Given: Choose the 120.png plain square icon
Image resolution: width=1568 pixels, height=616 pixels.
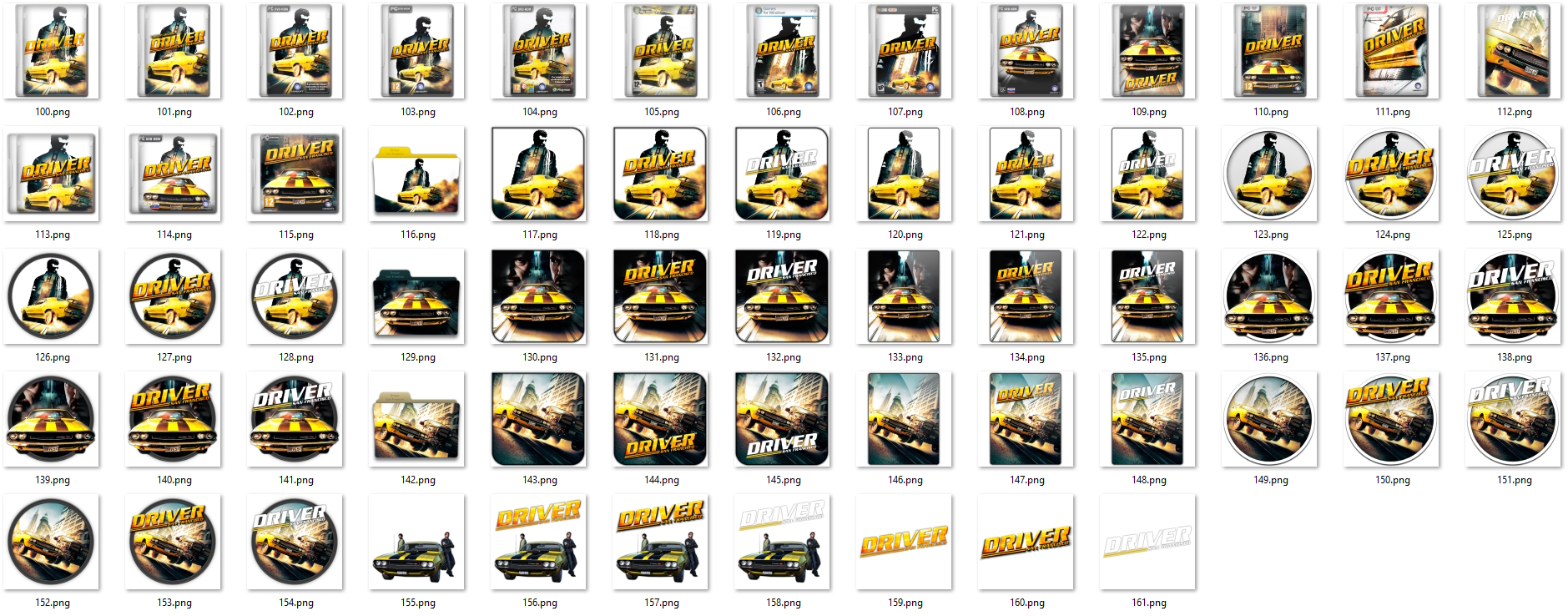Looking at the screenshot, I should point(905,174).
